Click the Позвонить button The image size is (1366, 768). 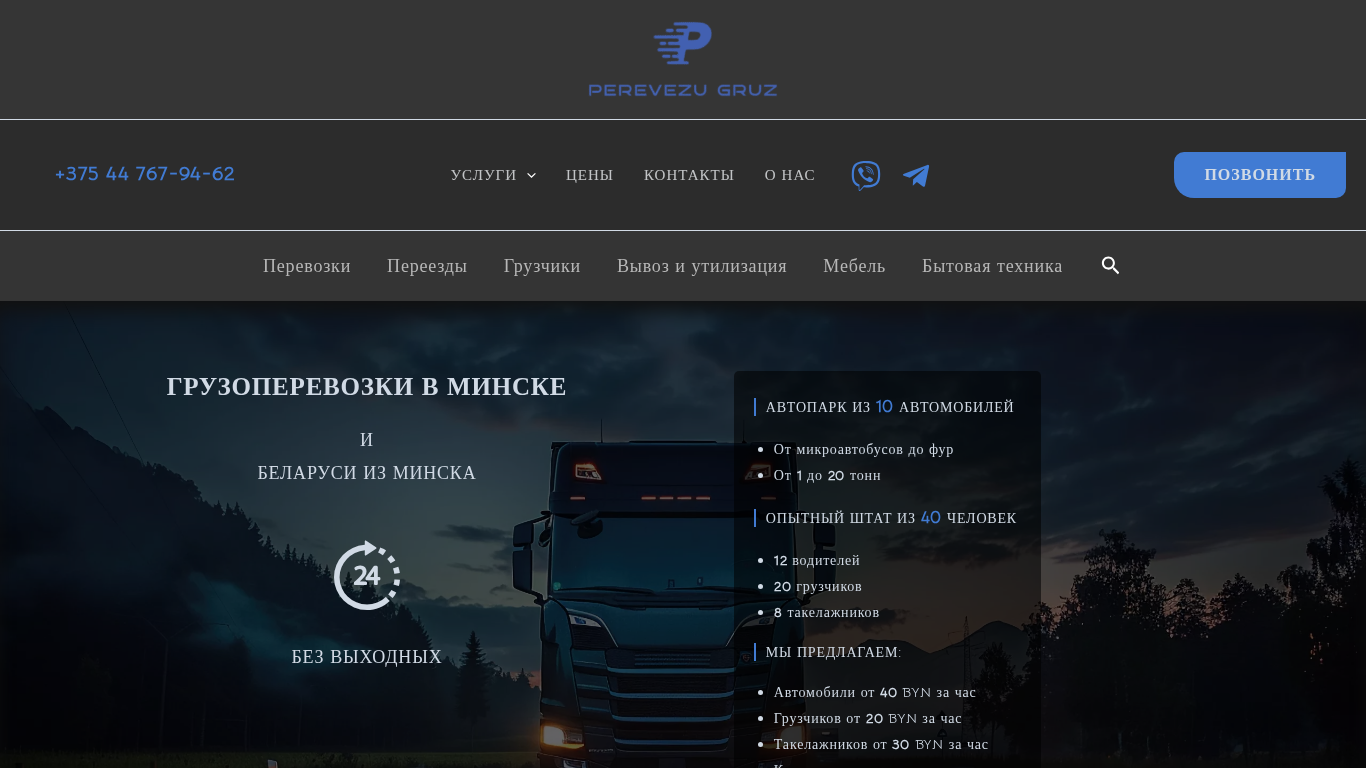click(1260, 175)
